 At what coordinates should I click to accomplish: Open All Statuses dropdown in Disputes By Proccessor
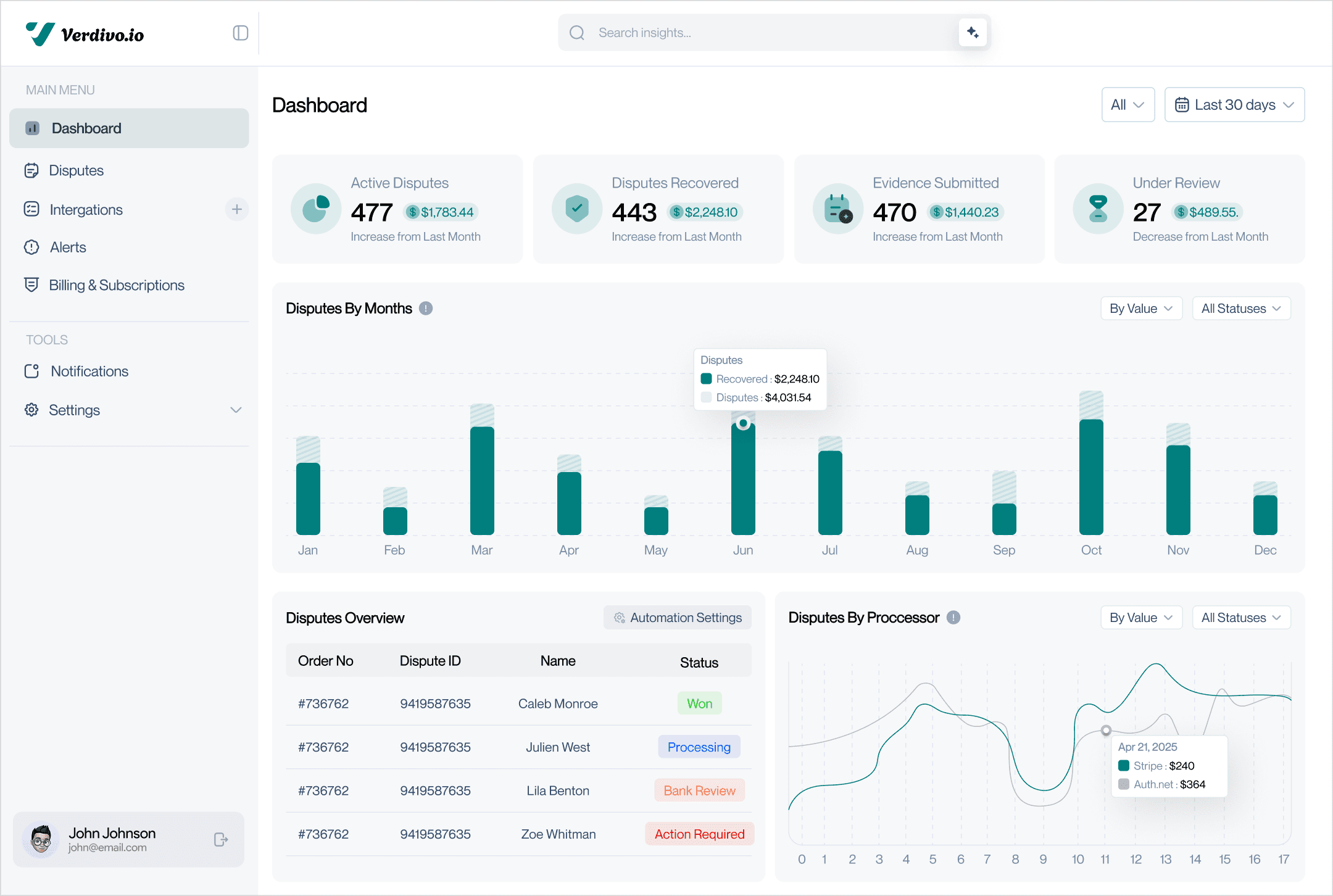[1241, 618]
